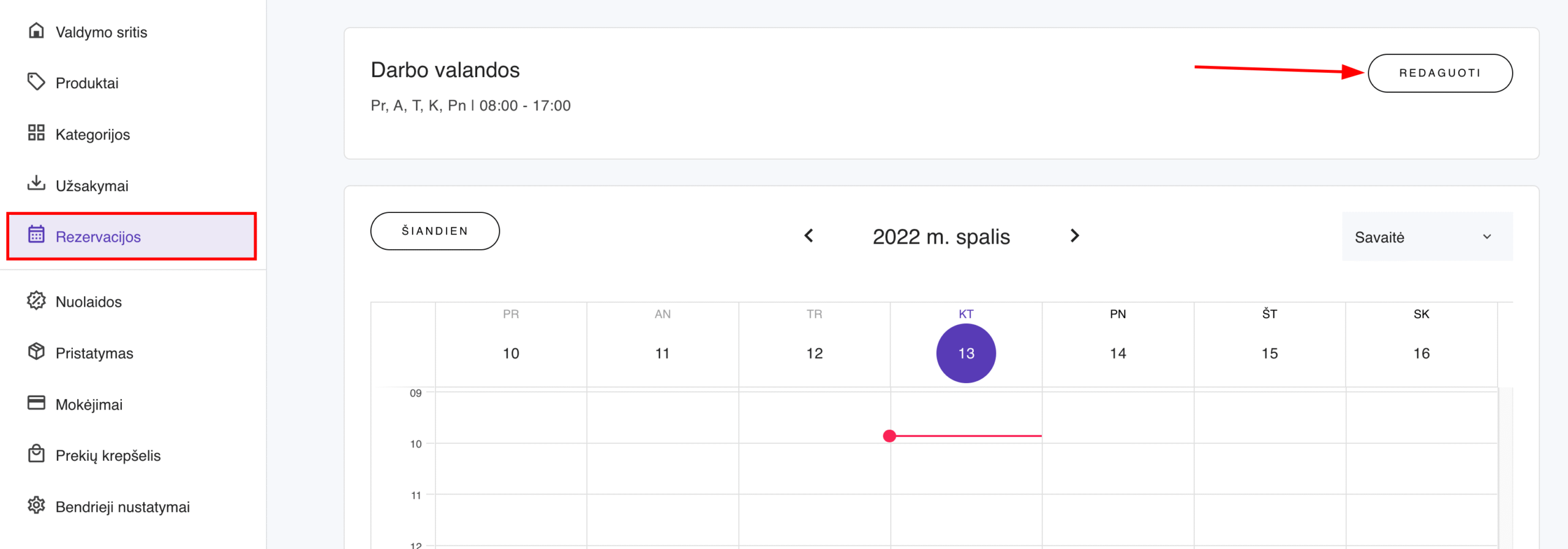This screenshot has width=1568, height=549.
Task: Click the Bendrieji nustatymai gear icon
Action: click(x=36, y=506)
